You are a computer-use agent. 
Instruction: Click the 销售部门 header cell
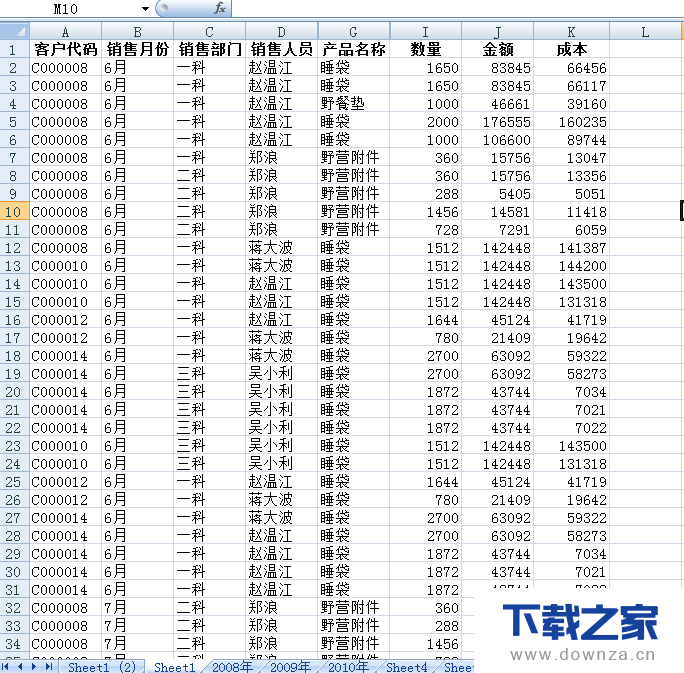[209, 49]
